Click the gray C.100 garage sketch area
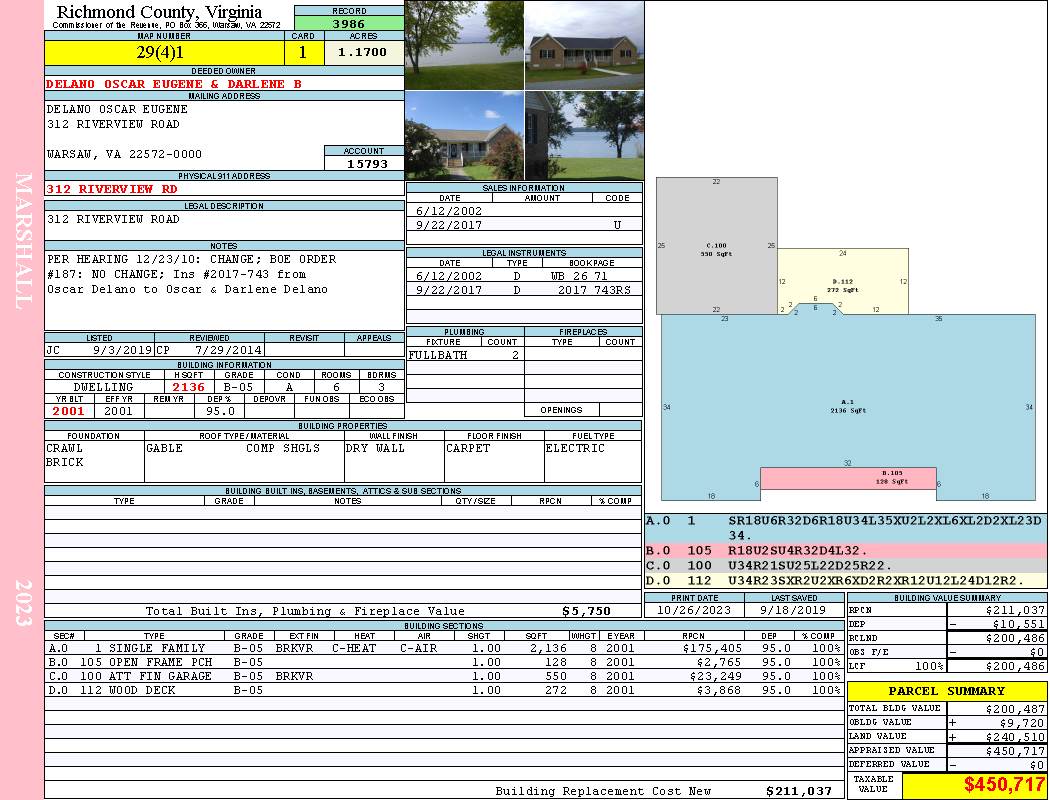This screenshot has height=800, width=1050. (716, 248)
